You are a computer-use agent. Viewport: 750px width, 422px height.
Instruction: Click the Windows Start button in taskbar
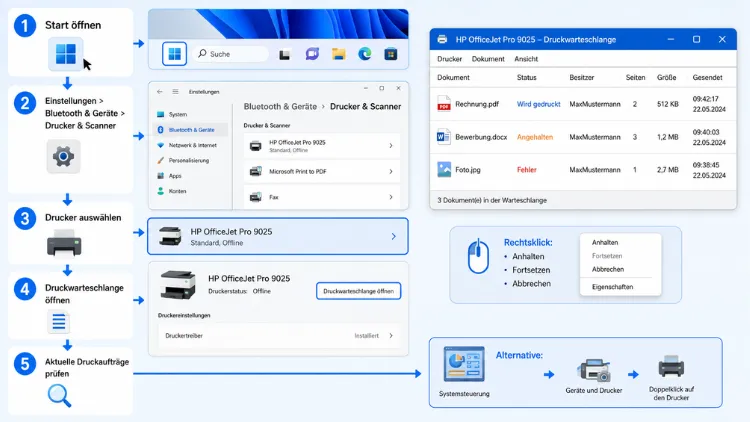pos(174,54)
